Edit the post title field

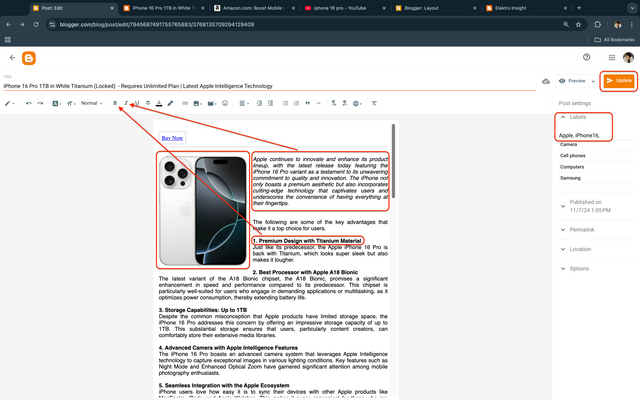(269, 86)
